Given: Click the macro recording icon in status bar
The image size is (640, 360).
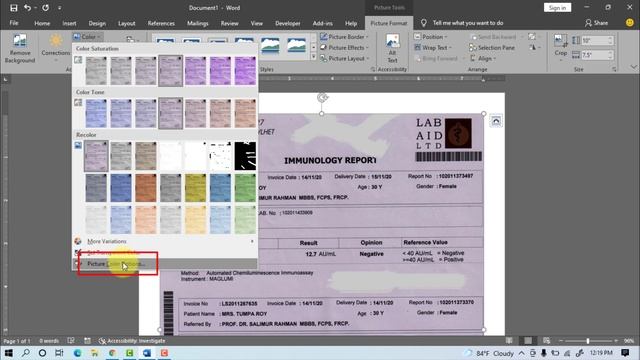Looking at the screenshot, I should [87, 340].
